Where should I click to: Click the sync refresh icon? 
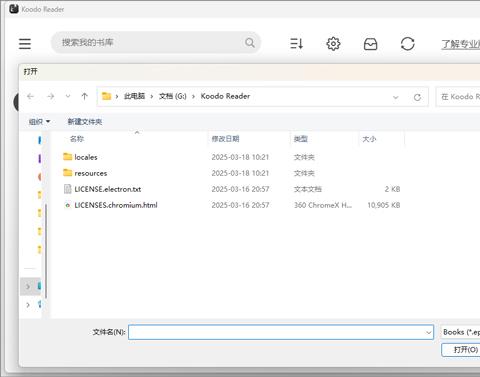click(x=407, y=44)
